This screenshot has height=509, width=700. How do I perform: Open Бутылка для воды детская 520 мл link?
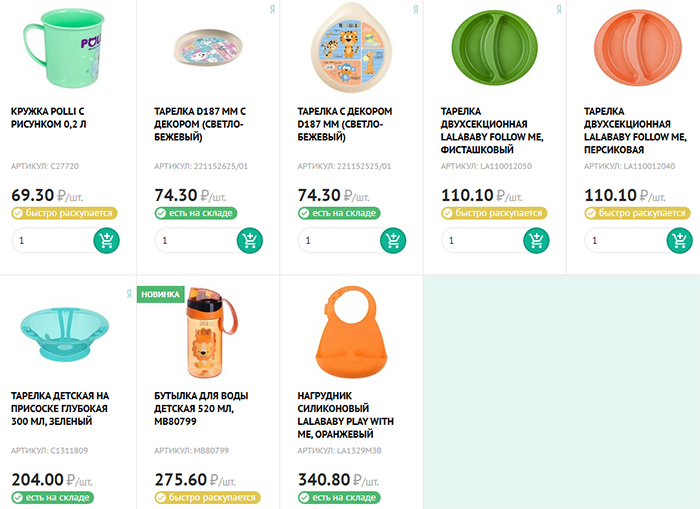coord(201,408)
